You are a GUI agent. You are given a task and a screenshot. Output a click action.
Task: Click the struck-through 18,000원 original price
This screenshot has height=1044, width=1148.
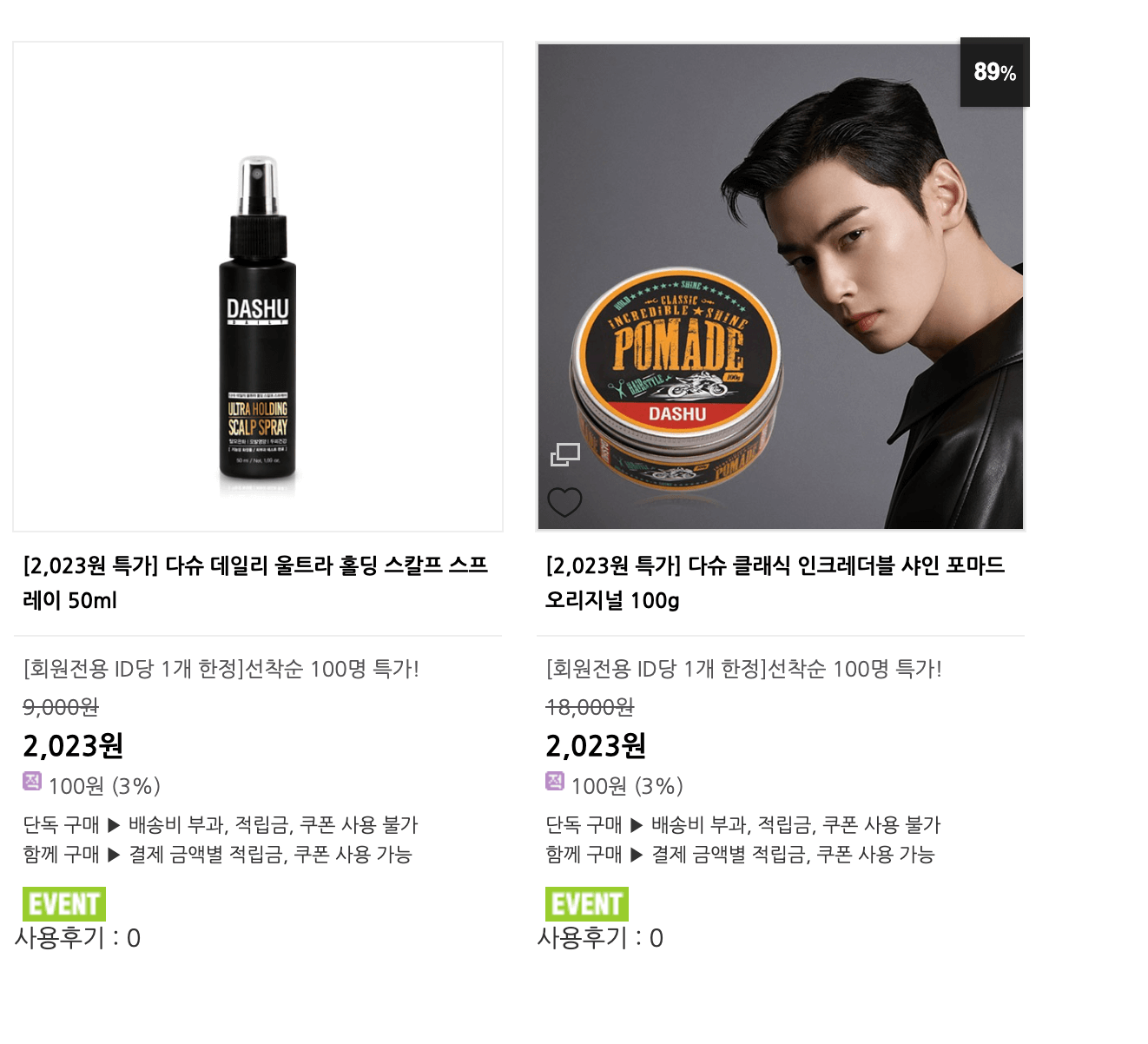(590, 707)
